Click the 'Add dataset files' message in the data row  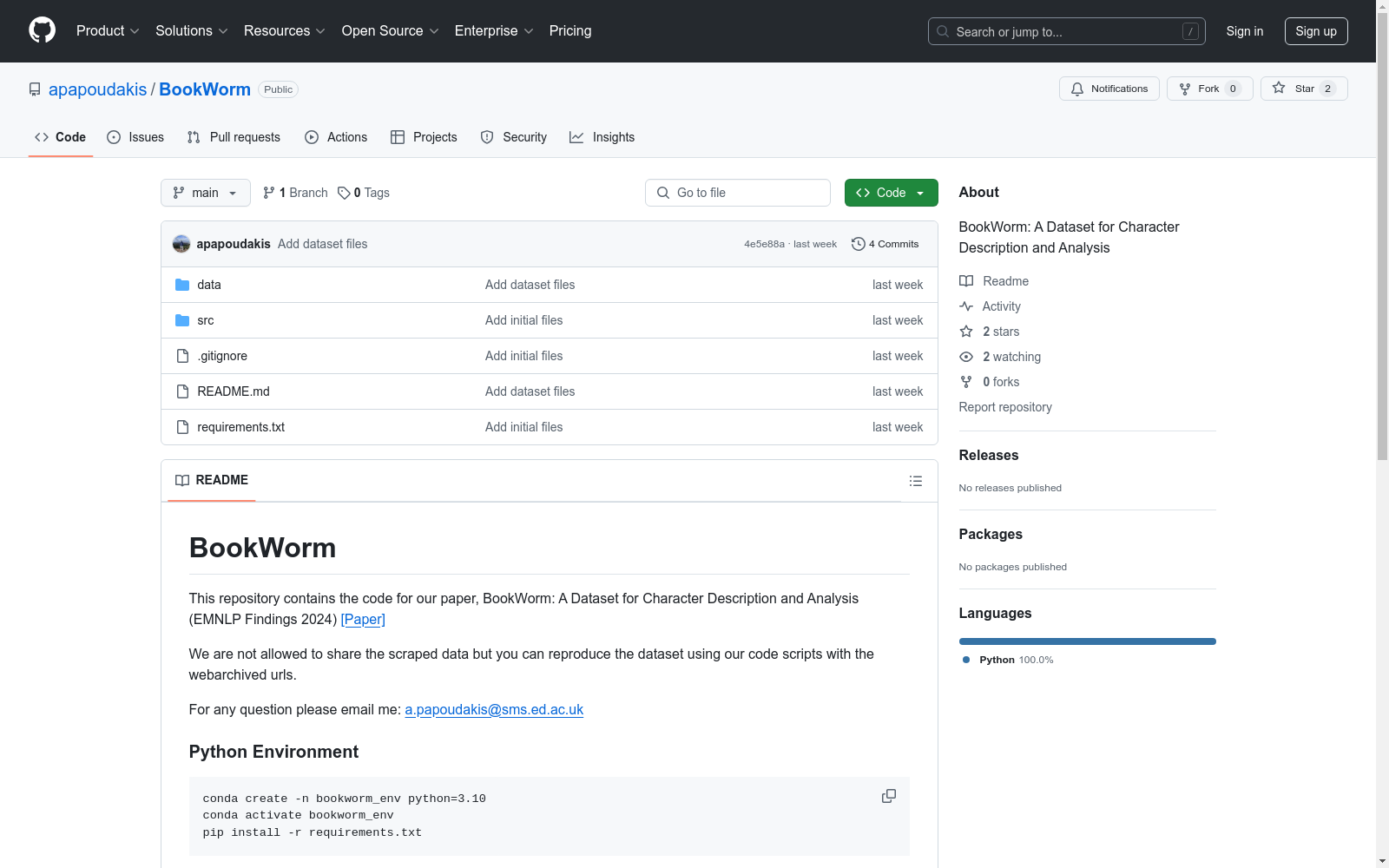(530, 285)
